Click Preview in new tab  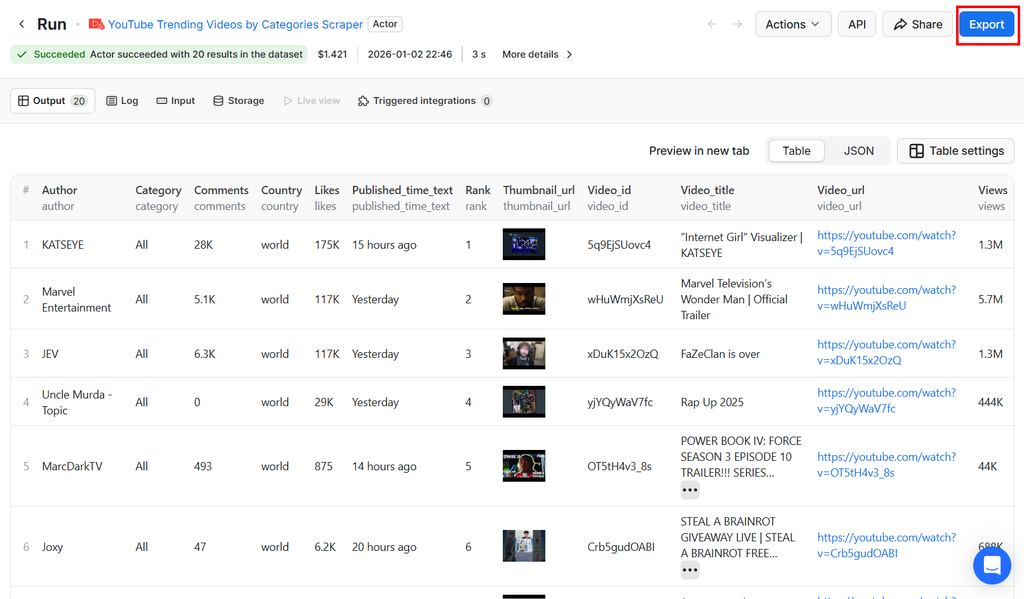[x=699, y=151]
